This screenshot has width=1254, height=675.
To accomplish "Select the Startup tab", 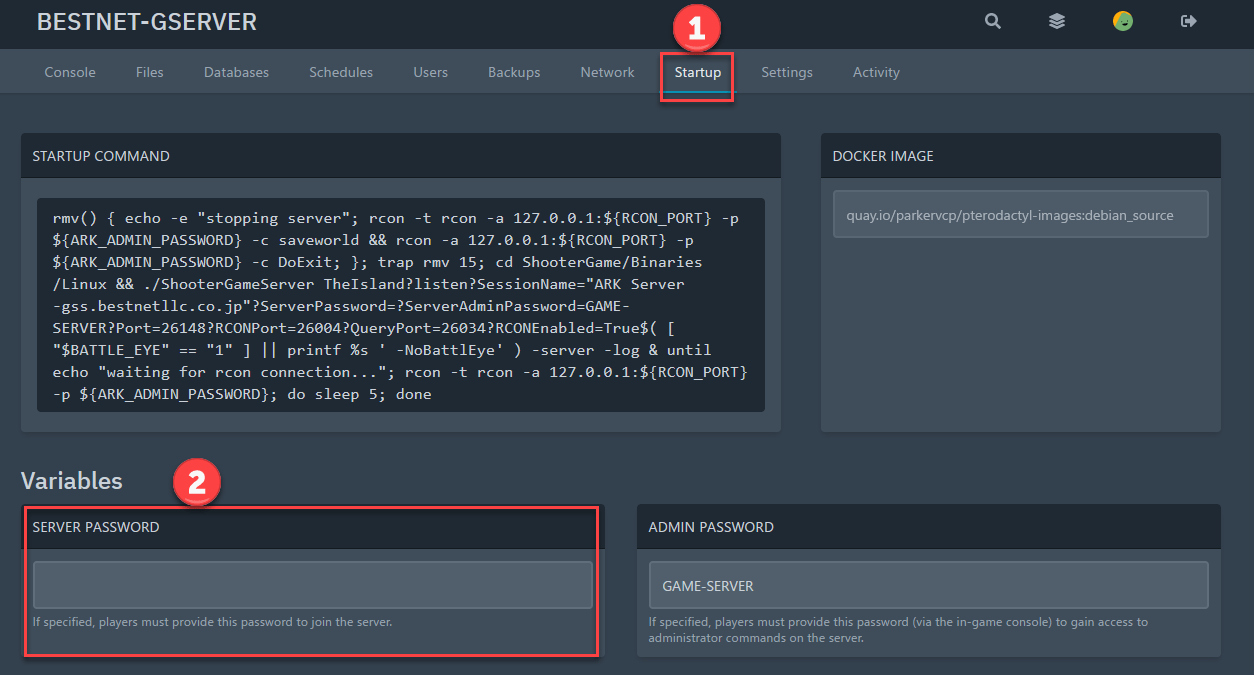I will tap(697, 72).
